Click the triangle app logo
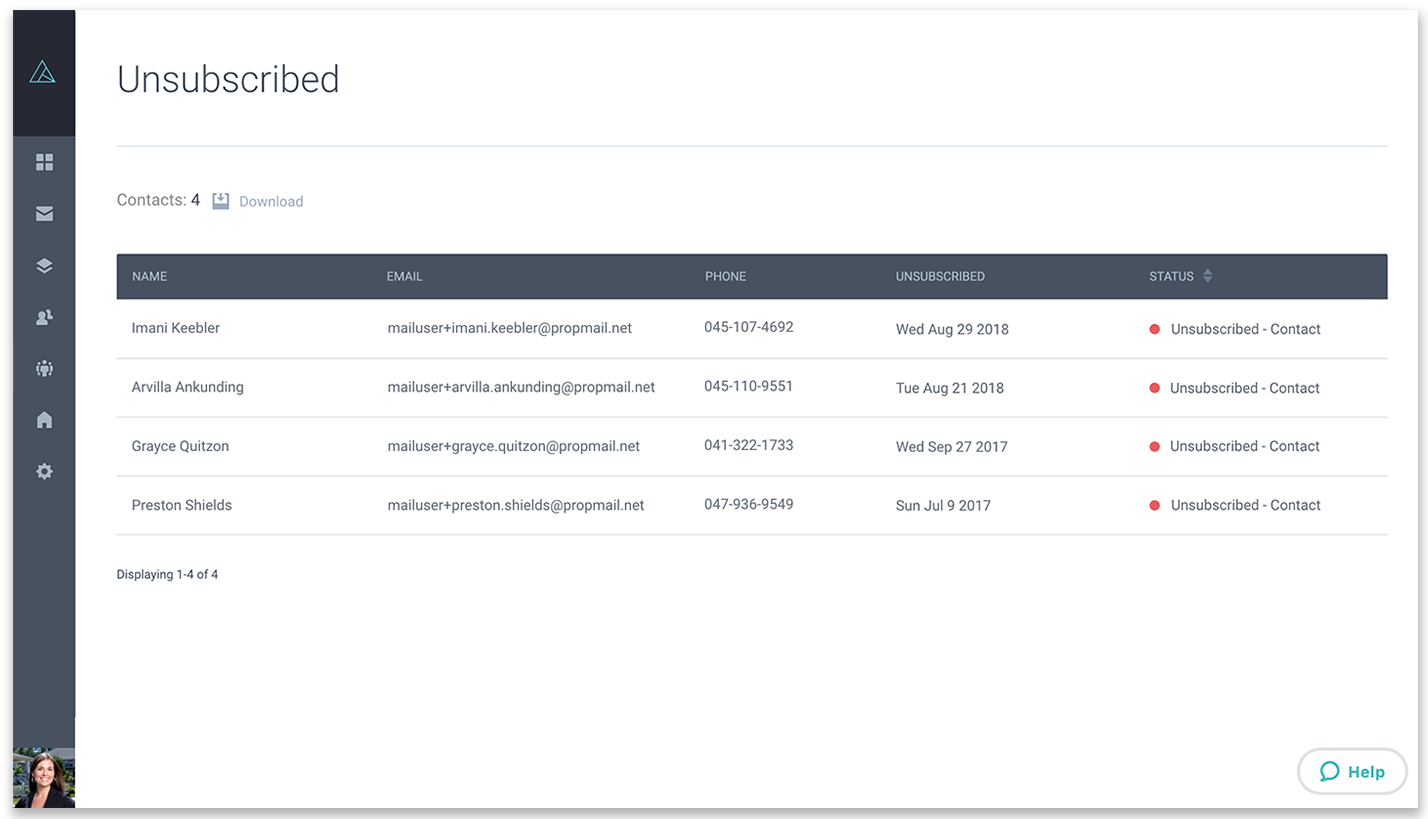1428x819 pixels. (x=43, y=72)
